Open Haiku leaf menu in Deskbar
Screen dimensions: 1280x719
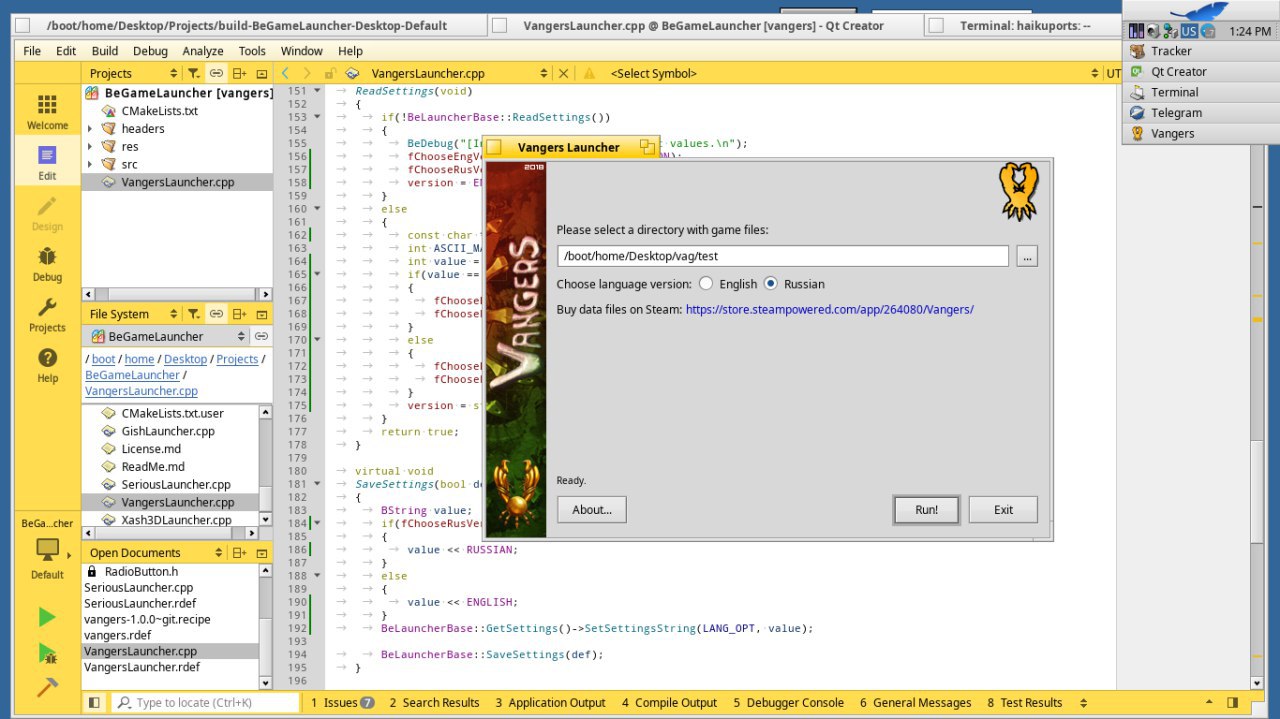(1200, 12)
